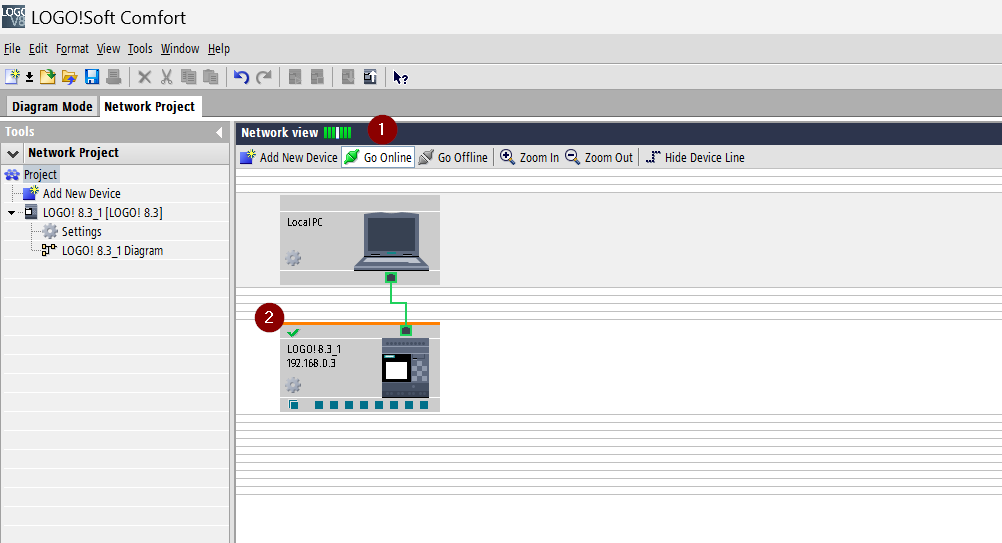Click the Go Online button
Viewport: 1002px width, 543px height.
[378, 157]
